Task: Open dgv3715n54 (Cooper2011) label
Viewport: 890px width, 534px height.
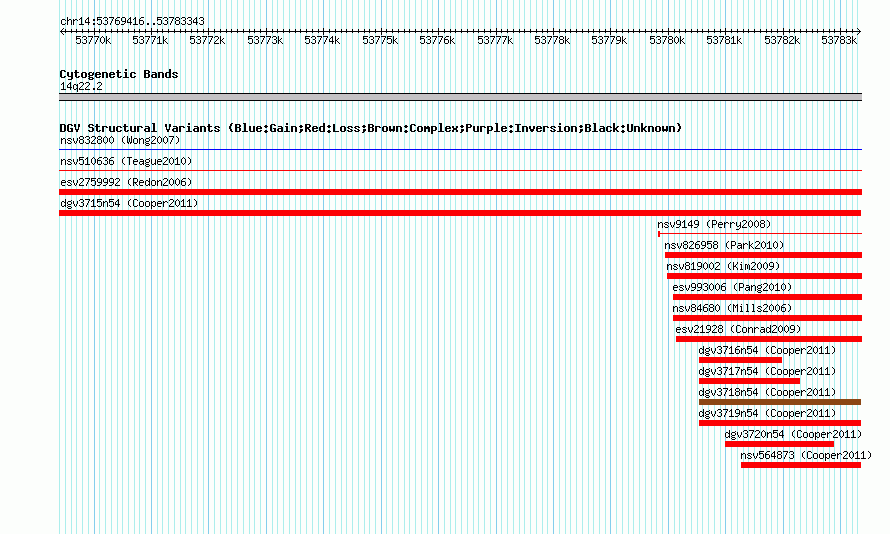Action: (129, 203)
